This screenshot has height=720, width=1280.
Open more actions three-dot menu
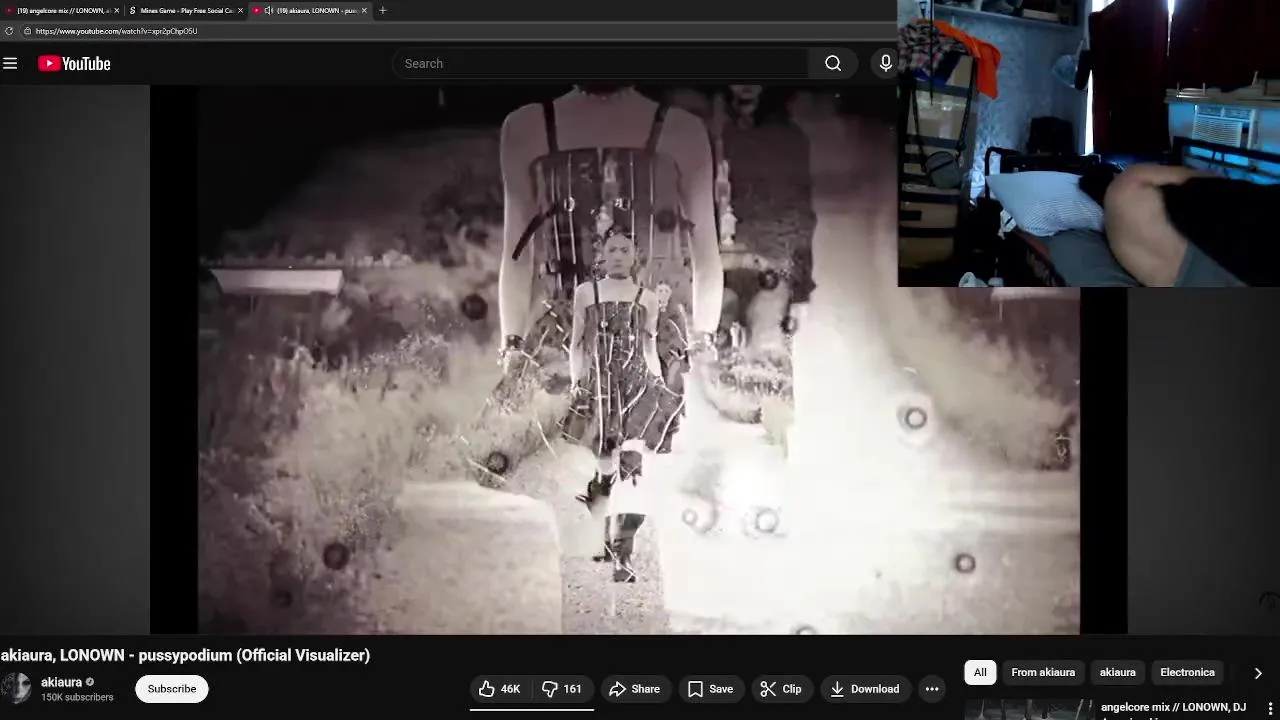932,689
